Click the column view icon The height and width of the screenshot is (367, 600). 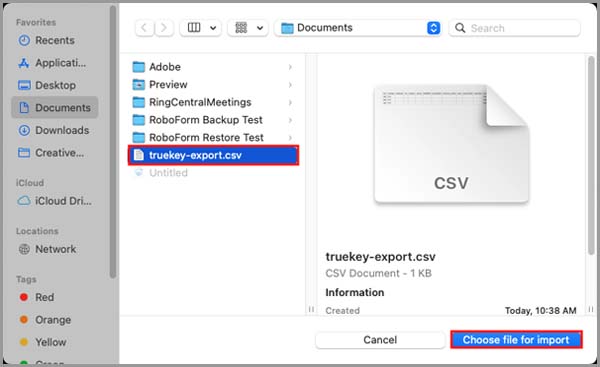pos(194,28)
